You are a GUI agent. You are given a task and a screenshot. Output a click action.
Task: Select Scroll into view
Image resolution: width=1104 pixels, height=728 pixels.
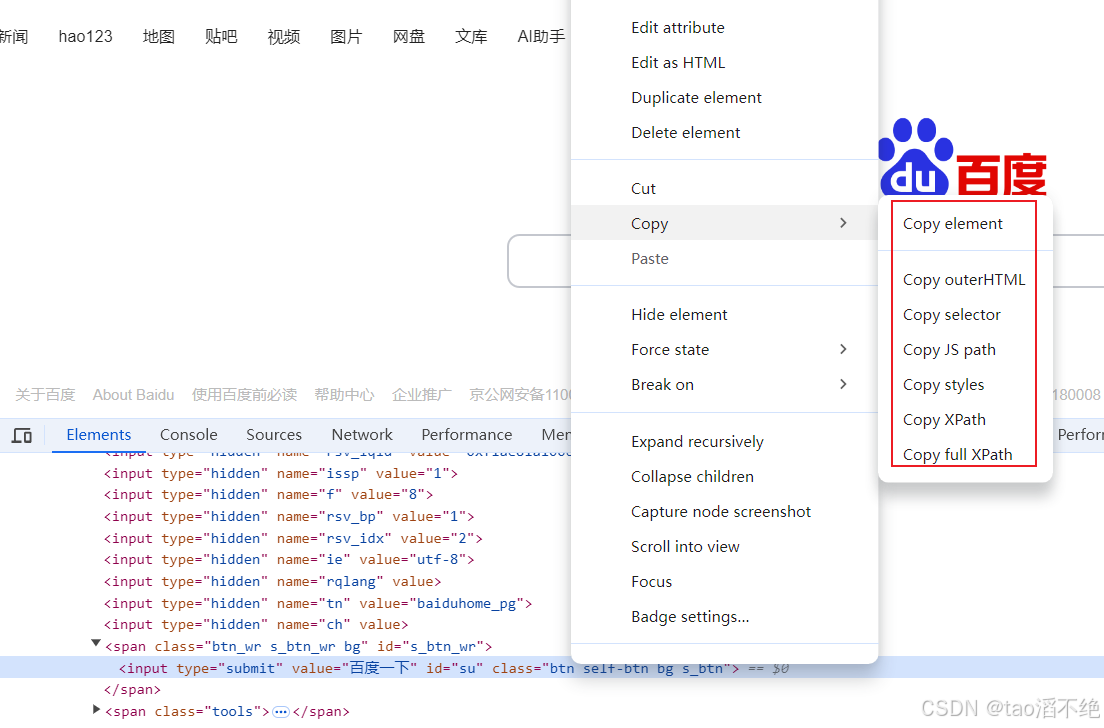point(684,546)
